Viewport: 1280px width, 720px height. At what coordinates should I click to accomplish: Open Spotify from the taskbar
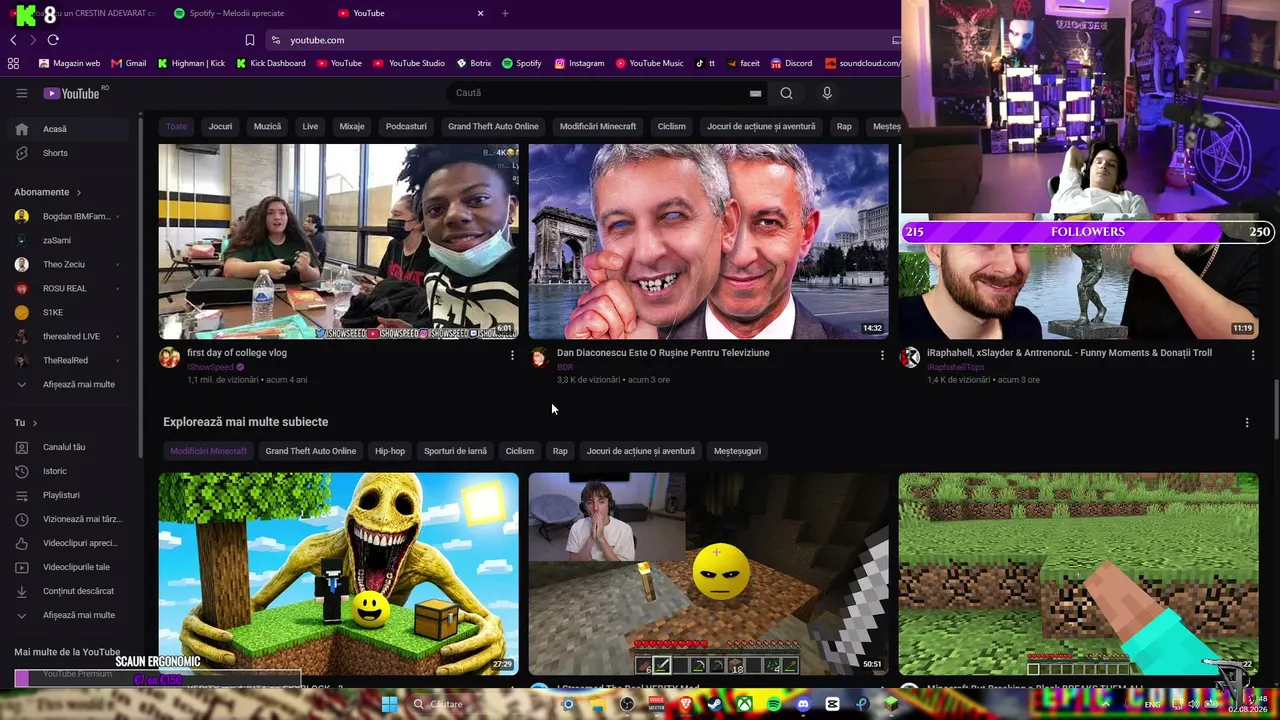coord(775,704)
